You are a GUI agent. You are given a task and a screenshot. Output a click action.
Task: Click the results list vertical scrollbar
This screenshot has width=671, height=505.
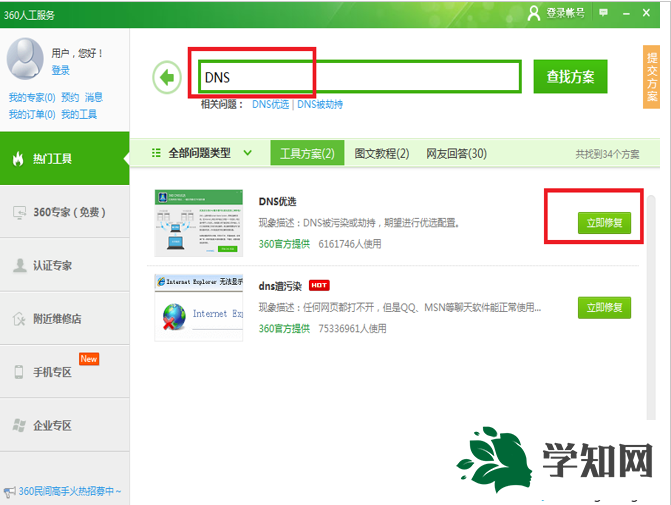[651, 307]
